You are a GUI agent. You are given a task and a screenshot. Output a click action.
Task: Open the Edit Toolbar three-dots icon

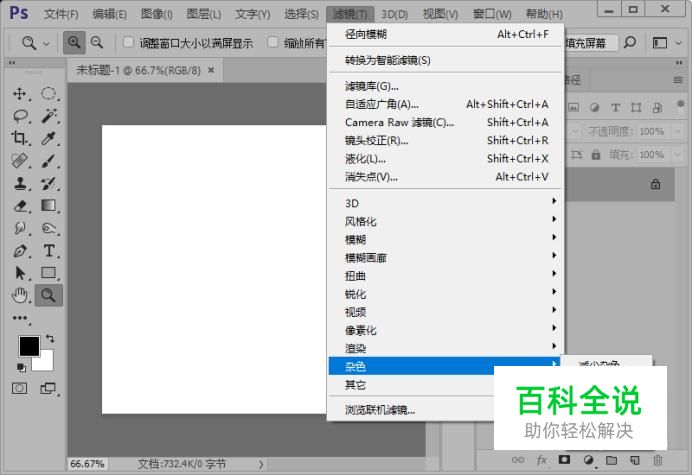(20, 318)
